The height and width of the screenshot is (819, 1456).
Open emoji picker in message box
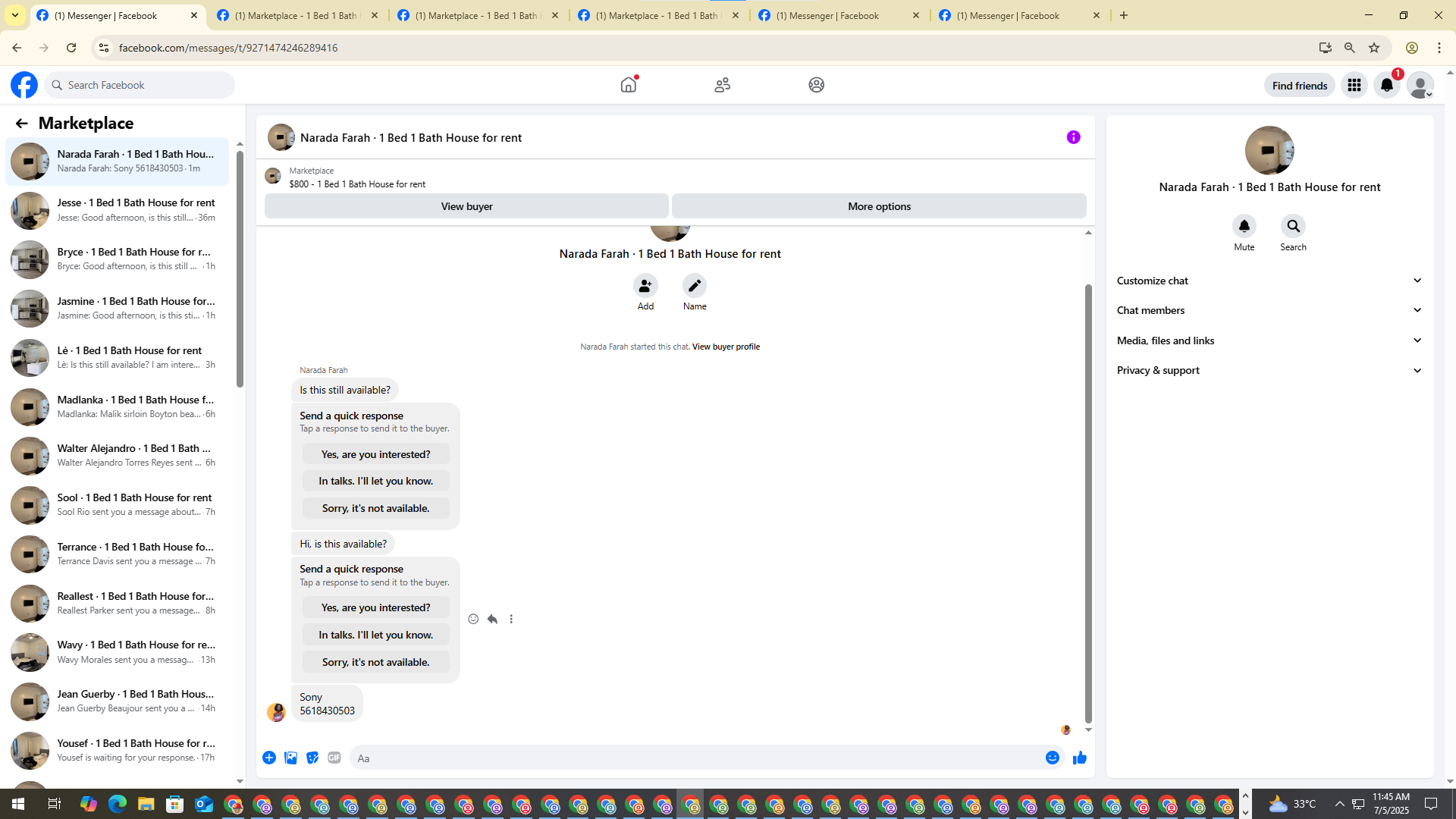pyautogui.click(x=1052, y=758)
